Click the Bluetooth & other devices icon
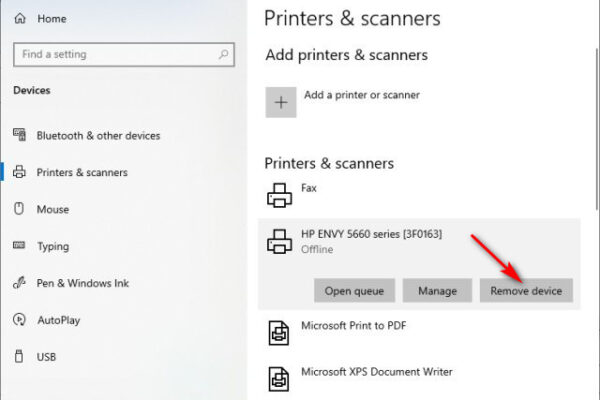Image resolution: width=600 pixels, height=400 pixels. [20, 135]
